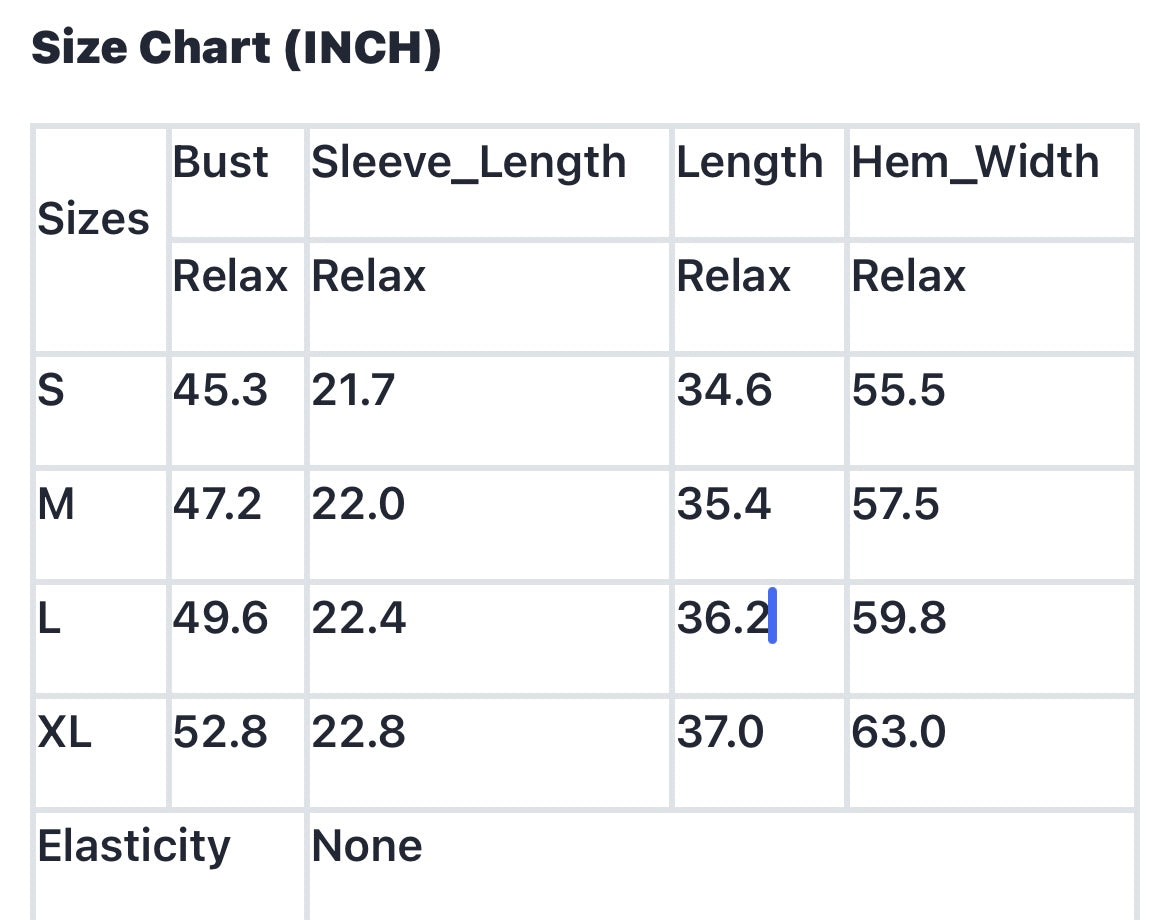Image resolution: width=1170 pixels, height=920 pixels.
Task: Tap the XL size row label
Action: coord(64,733)
